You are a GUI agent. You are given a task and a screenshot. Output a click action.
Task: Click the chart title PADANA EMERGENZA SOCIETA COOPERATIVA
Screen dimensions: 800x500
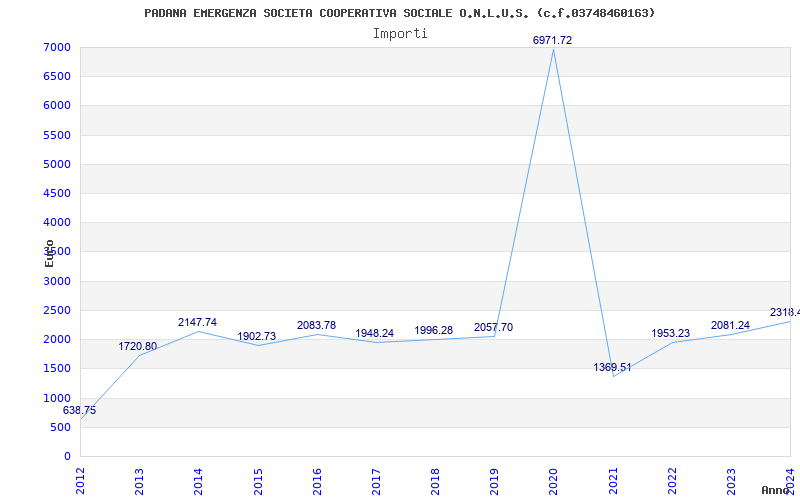coord(399,13)
